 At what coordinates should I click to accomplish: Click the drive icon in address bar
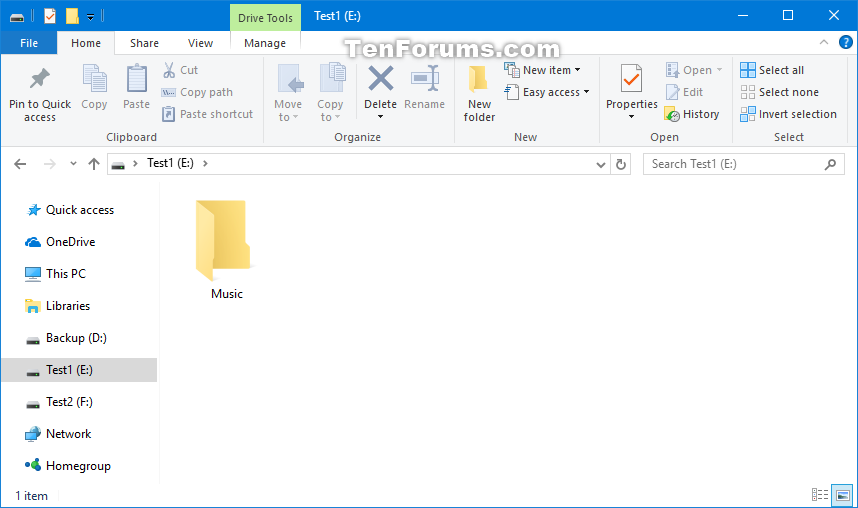(118, 164)
